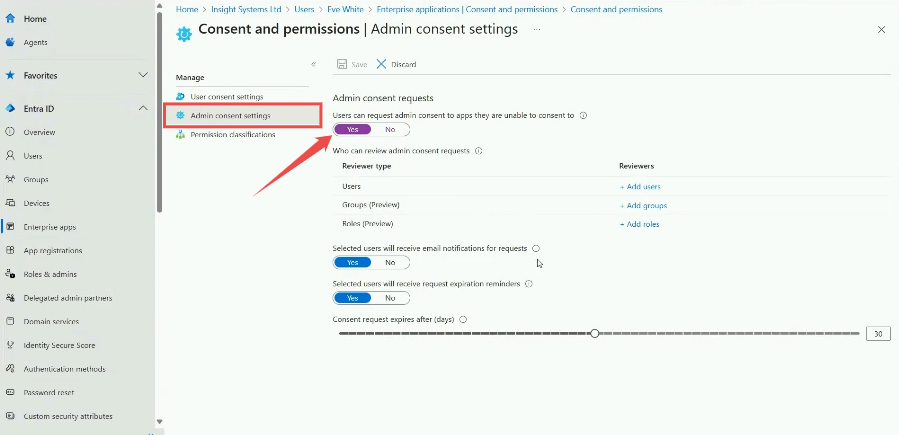Expand the Favorites section chevron

143,75
